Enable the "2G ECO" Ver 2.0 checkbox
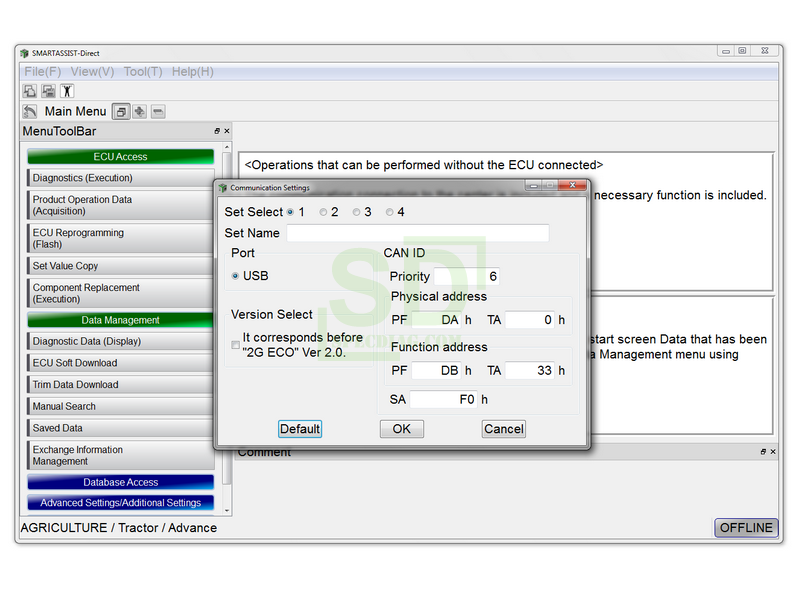 pos(236,345)
